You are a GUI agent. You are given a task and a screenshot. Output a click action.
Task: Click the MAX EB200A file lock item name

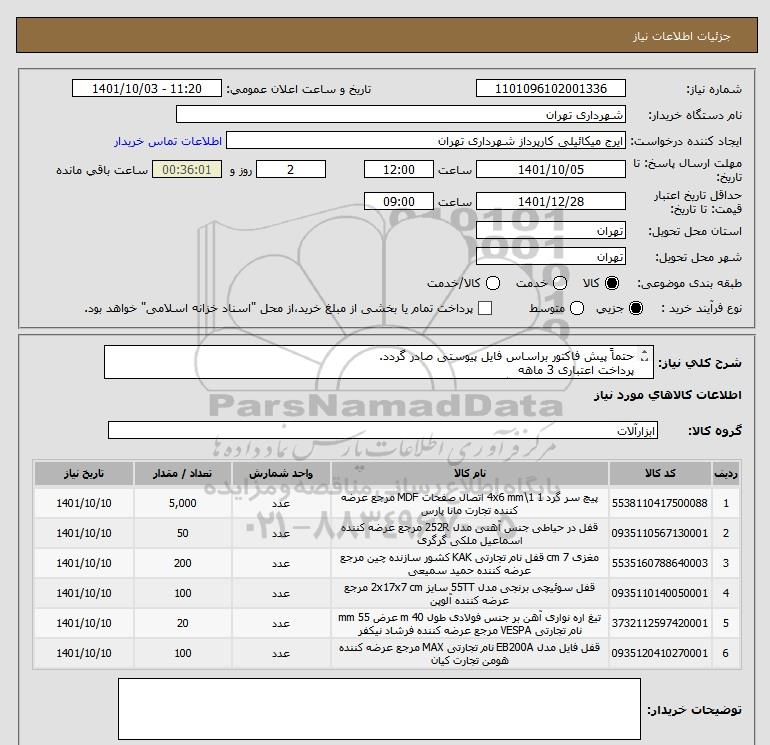(470, 653)
